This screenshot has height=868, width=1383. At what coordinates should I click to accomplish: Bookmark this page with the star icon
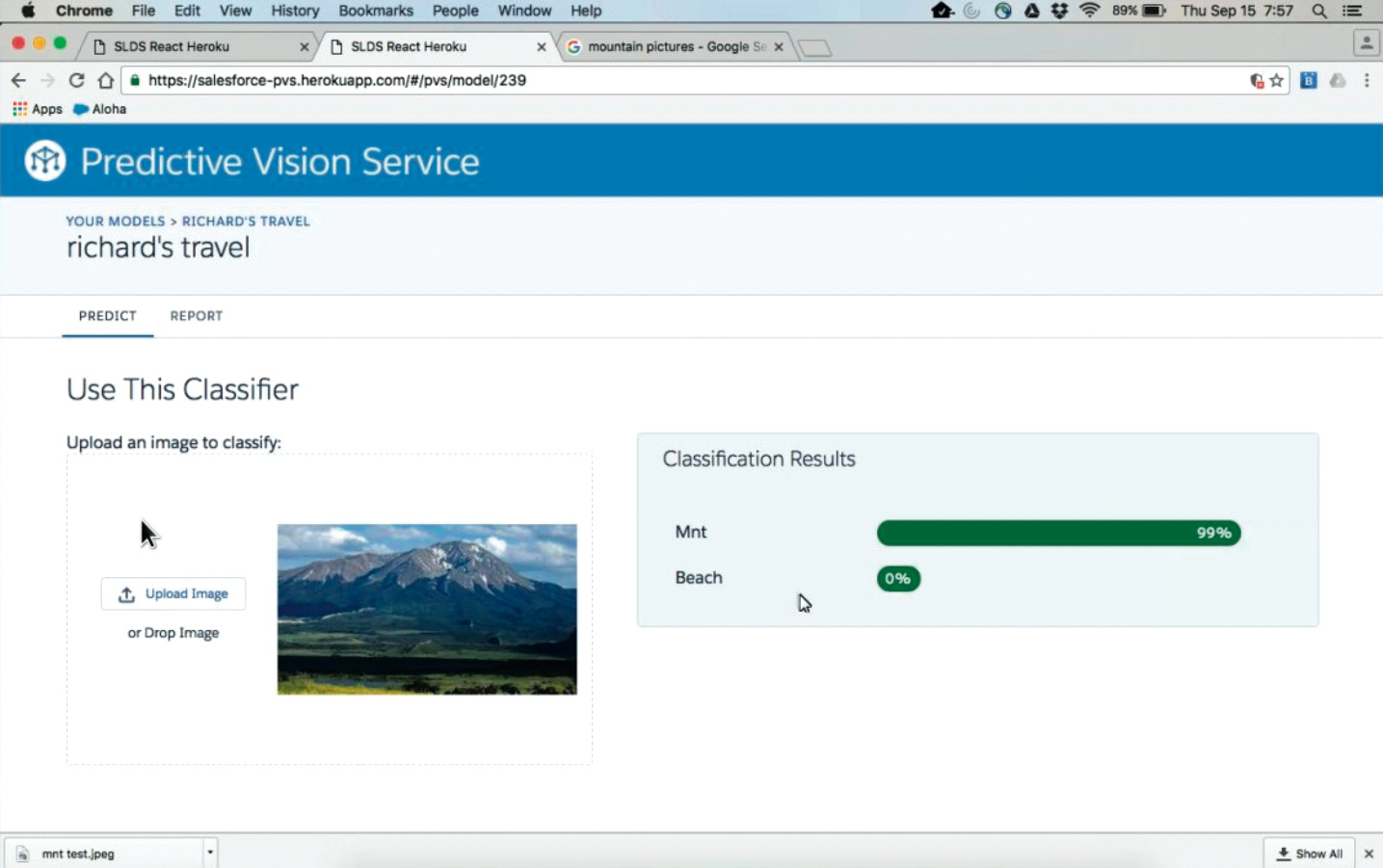pyautogui.click(x=1277, y=81)
